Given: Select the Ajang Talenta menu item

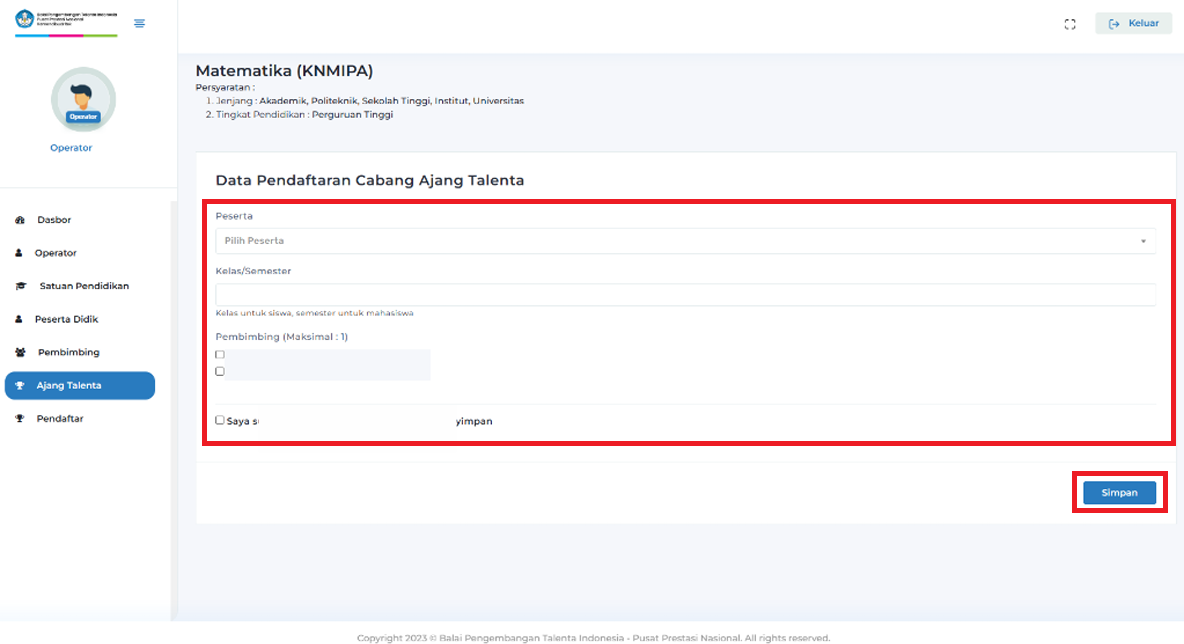Looking at the screenshot, I should (80, 386).
